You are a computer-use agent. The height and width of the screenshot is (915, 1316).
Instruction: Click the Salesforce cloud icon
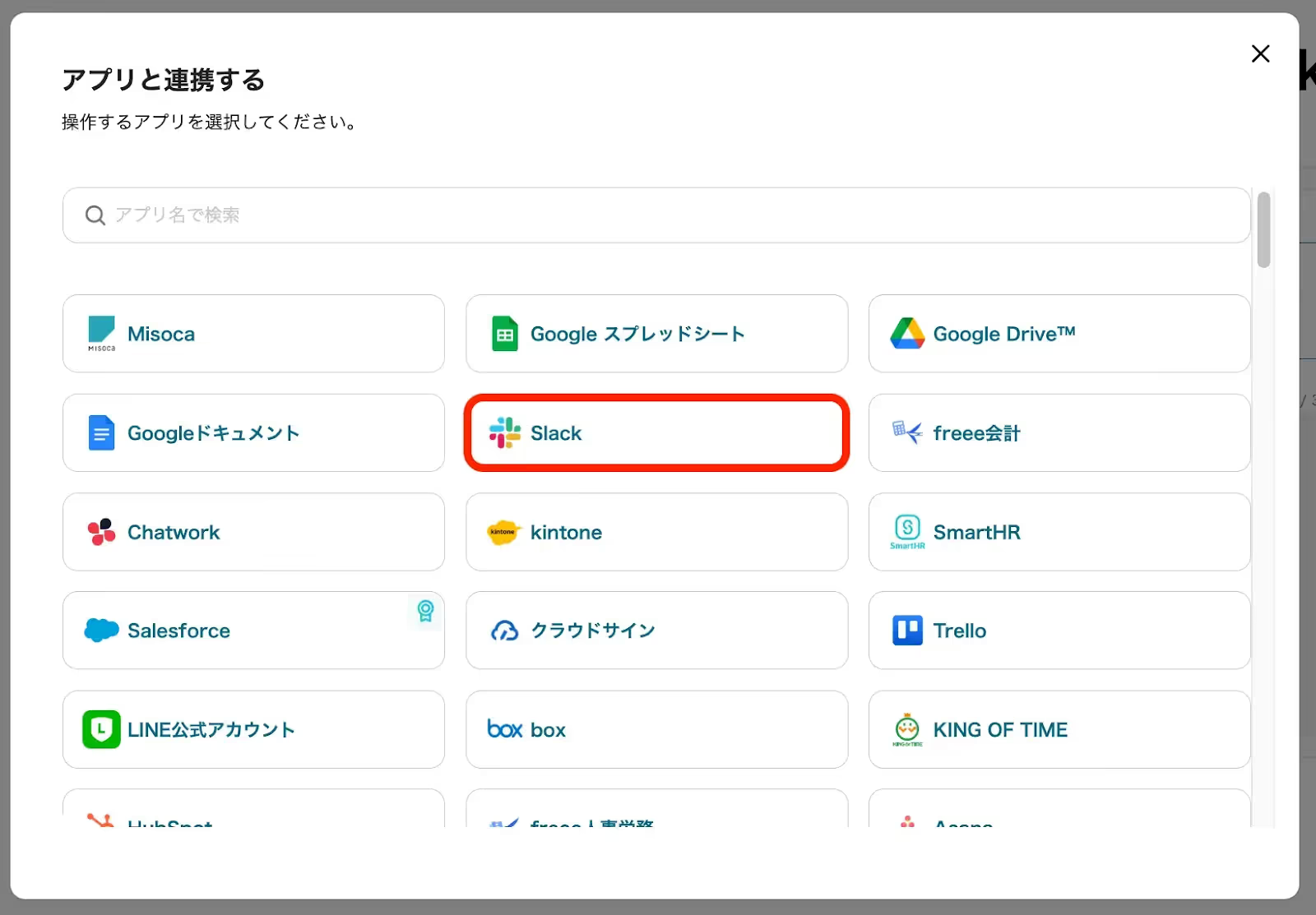[102, 631]
